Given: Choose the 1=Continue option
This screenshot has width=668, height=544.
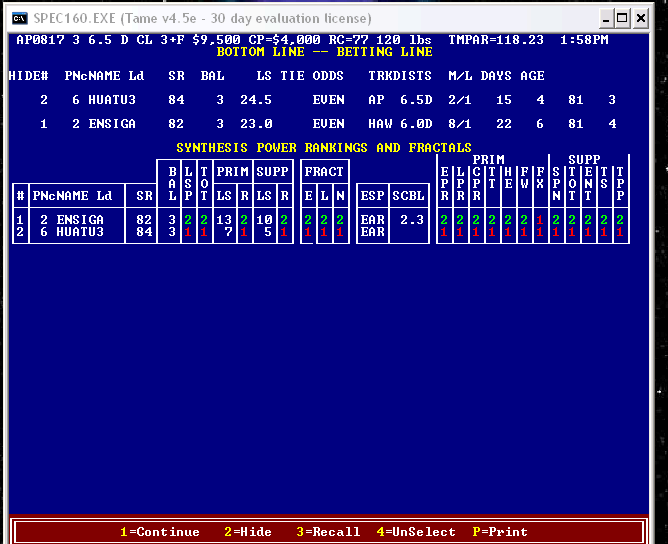Looking at the screenshot, I should (x=160, y=532).
